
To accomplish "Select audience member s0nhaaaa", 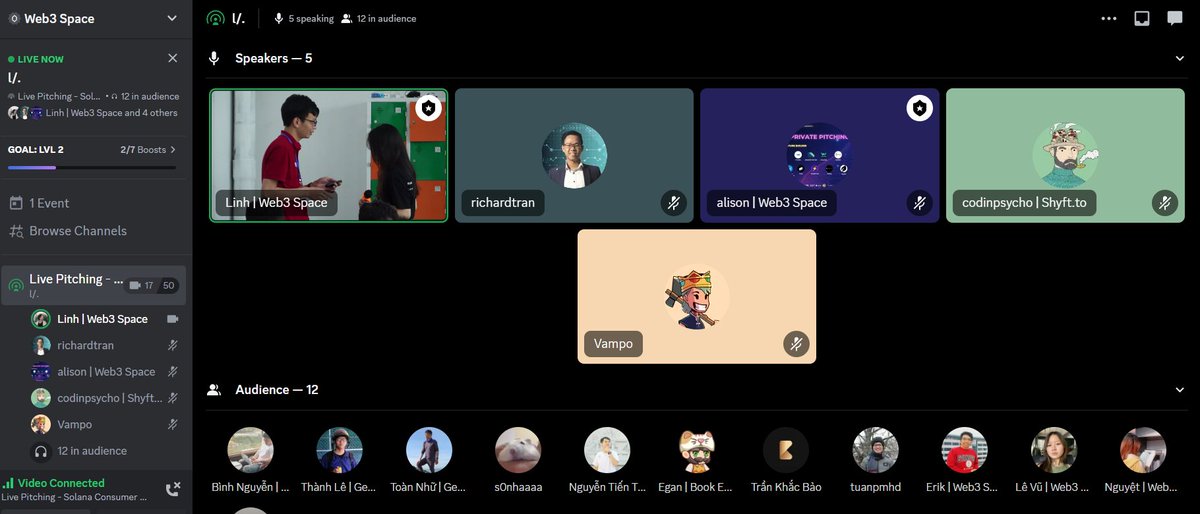I will 518,460.
